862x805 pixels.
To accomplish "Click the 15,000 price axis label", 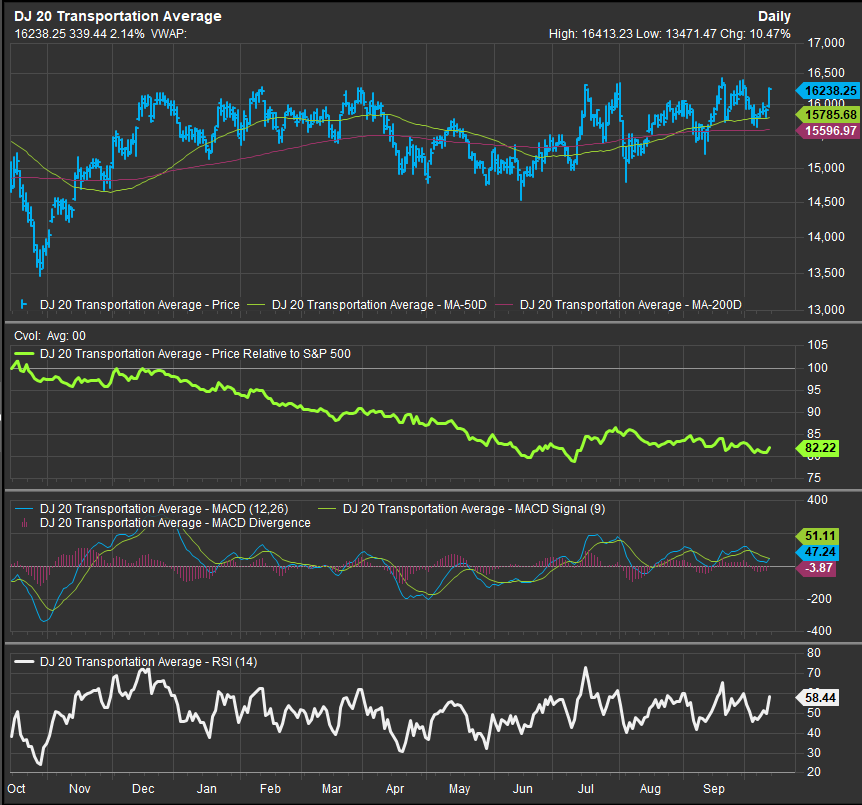I will [x=826, y=168].
